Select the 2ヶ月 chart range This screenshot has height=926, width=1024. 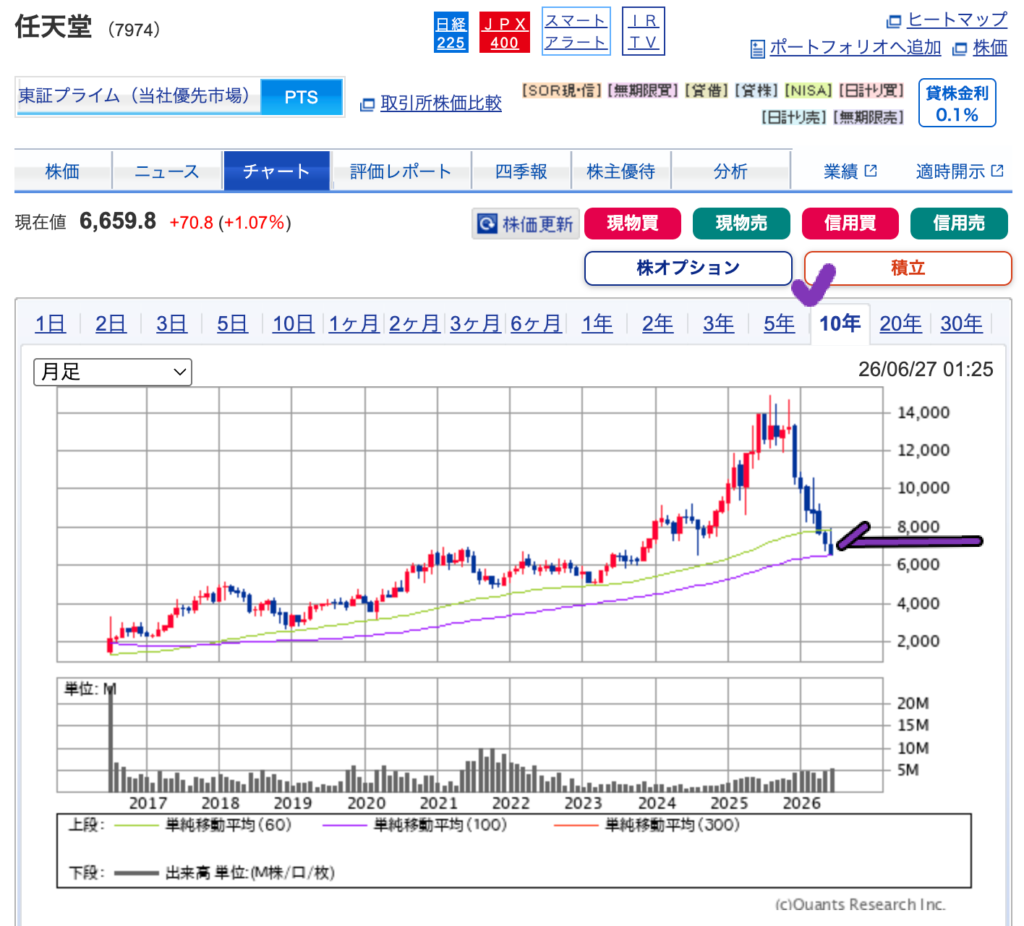(414, 323)
